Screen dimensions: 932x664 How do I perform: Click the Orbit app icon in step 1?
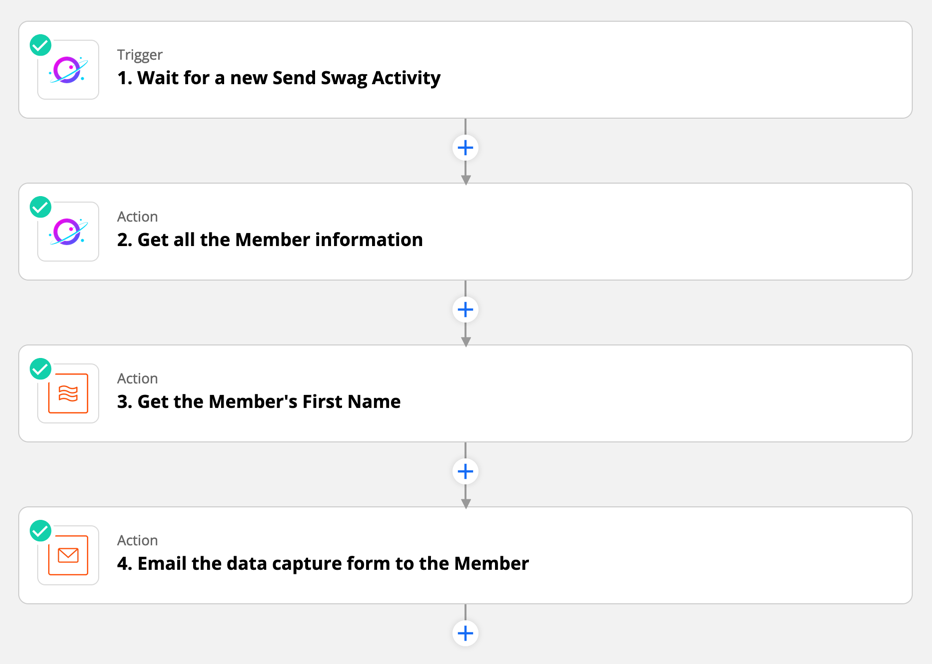pyautogui.click(x=68, y=70)
